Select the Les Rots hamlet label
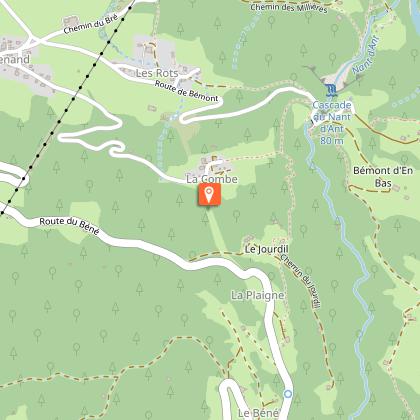The image size is (420, 420). click(x=157, y=73)
